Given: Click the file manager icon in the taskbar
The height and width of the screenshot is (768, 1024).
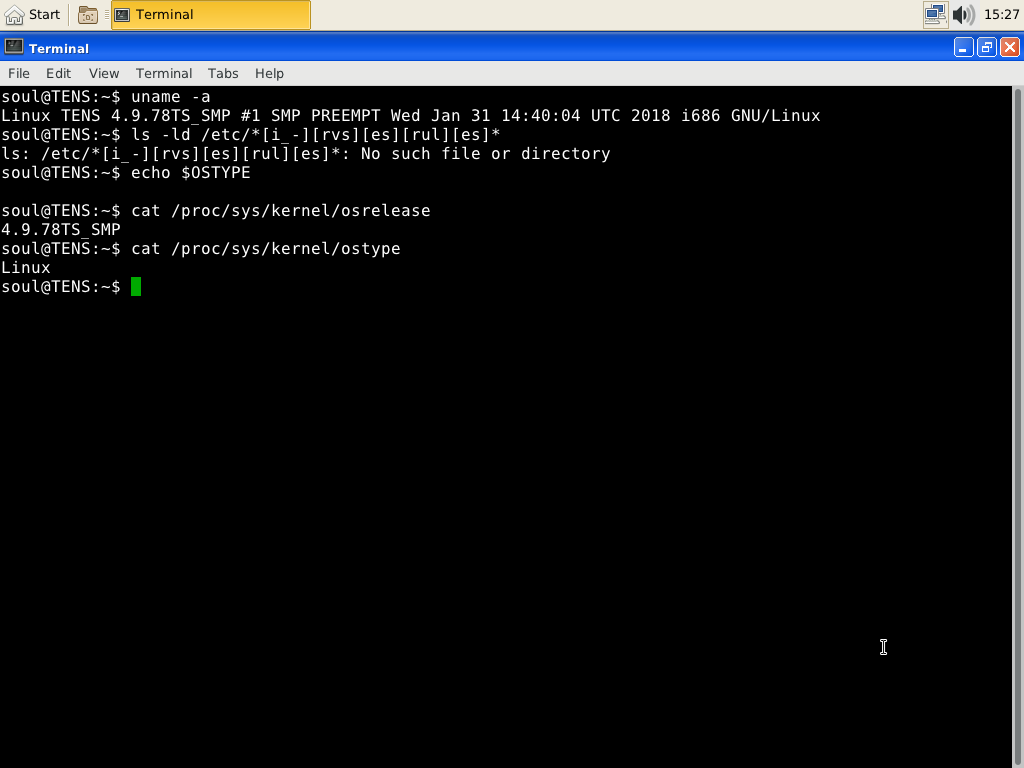Looking at the screenshot, I should pyautogui.click(x=88, y=14).
